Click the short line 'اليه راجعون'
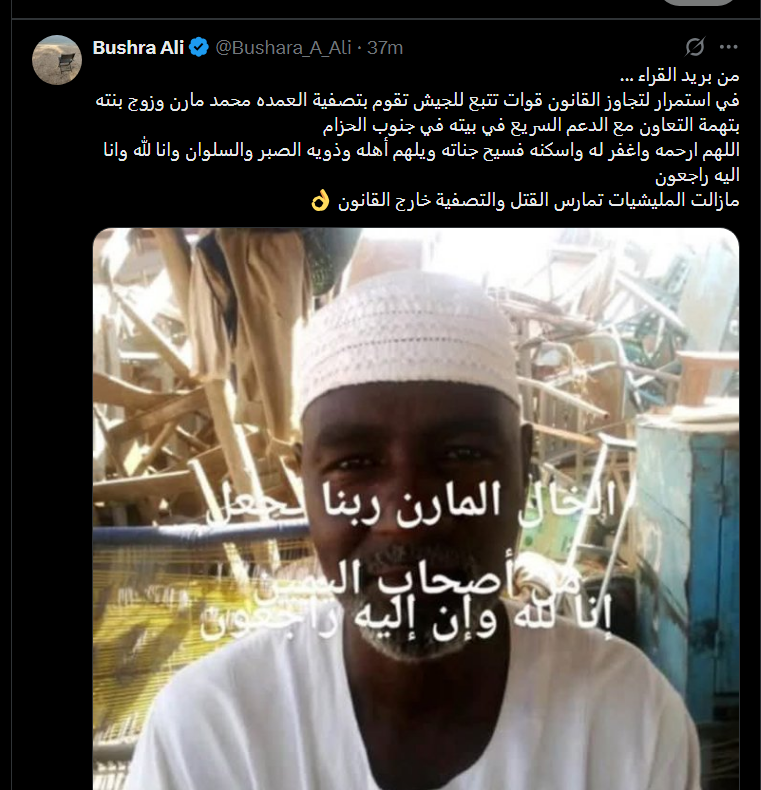This screenshot has width=761, height=790. point(697,175)
